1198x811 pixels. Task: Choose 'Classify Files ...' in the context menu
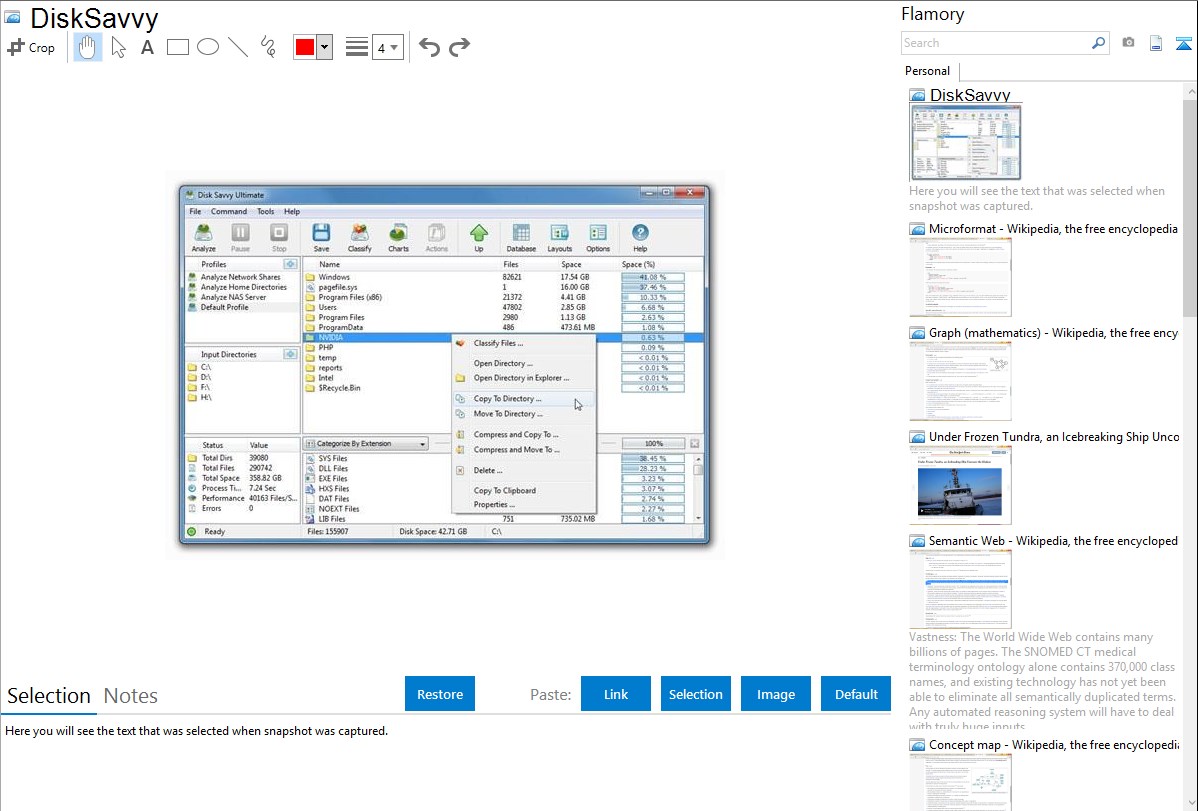[524, 343]
